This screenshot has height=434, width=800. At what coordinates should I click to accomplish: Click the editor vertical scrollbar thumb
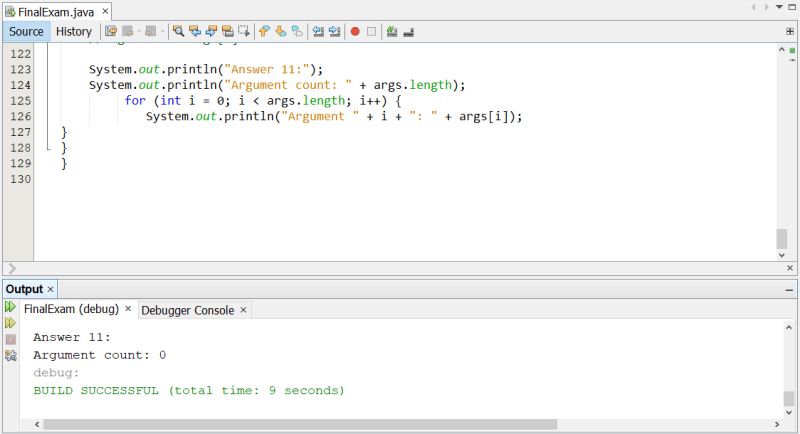(x=782, y=239)
